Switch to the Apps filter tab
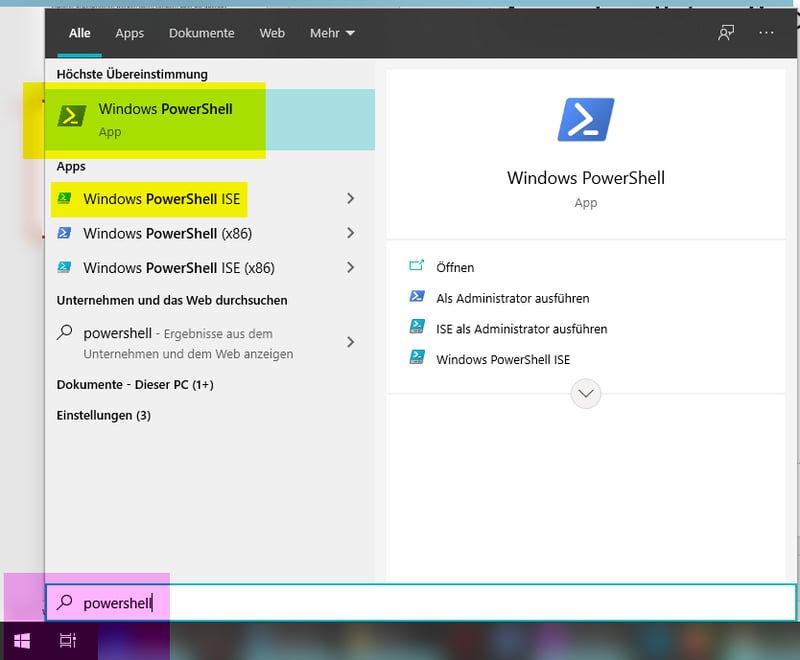Image resolution: width=800 pixels, height=660 pixels. tap(130, 33)
